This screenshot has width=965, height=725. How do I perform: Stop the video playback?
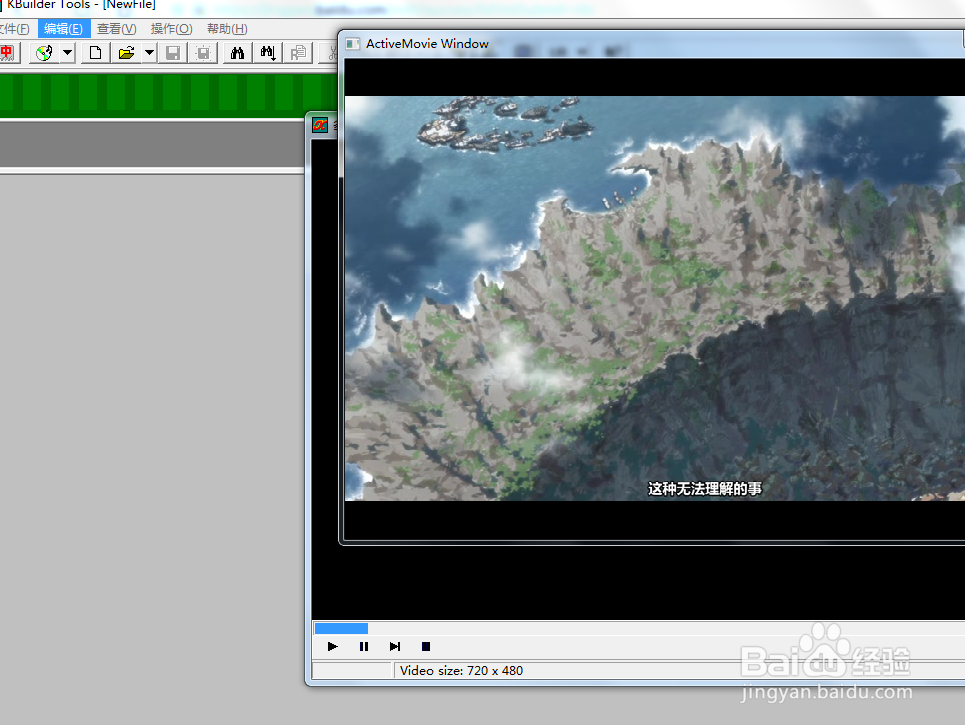(x=426, y=646)
